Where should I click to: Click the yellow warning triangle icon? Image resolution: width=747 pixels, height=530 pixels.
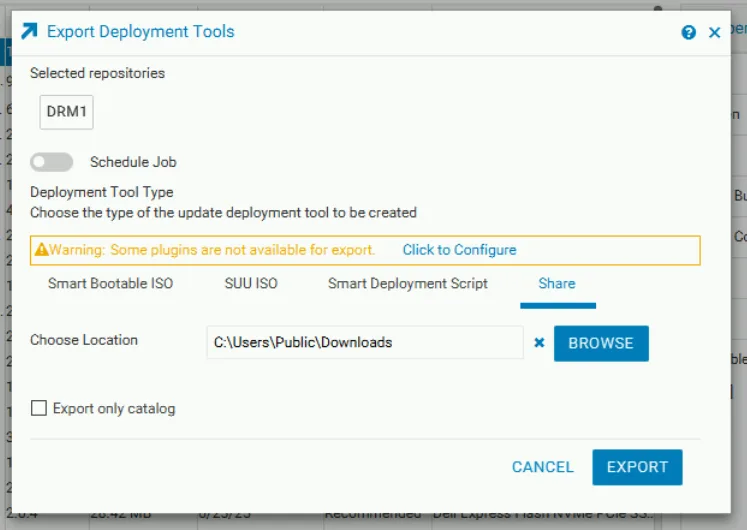[41, 250]
